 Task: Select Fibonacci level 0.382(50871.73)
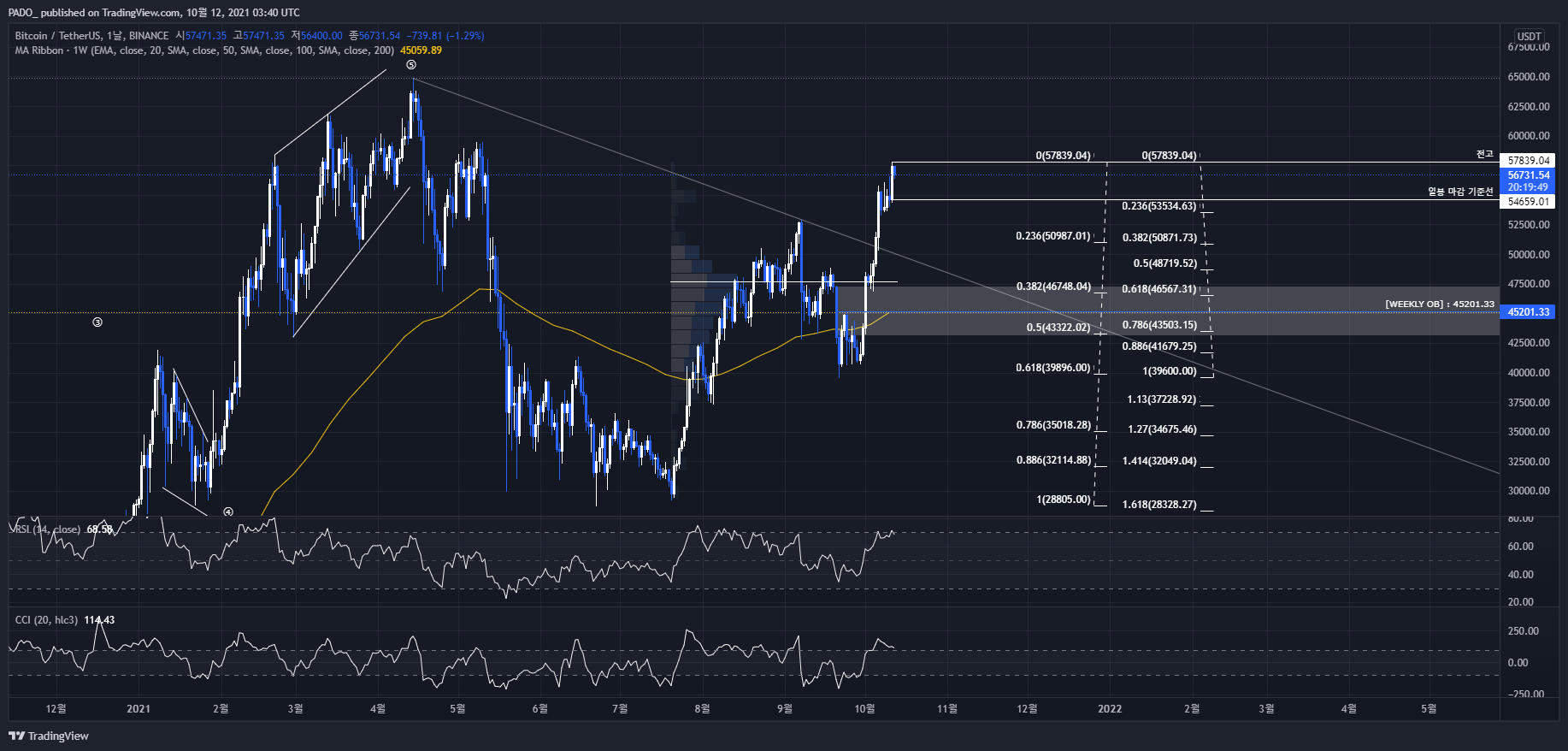pyautogui.click(x=1159, y=238)
